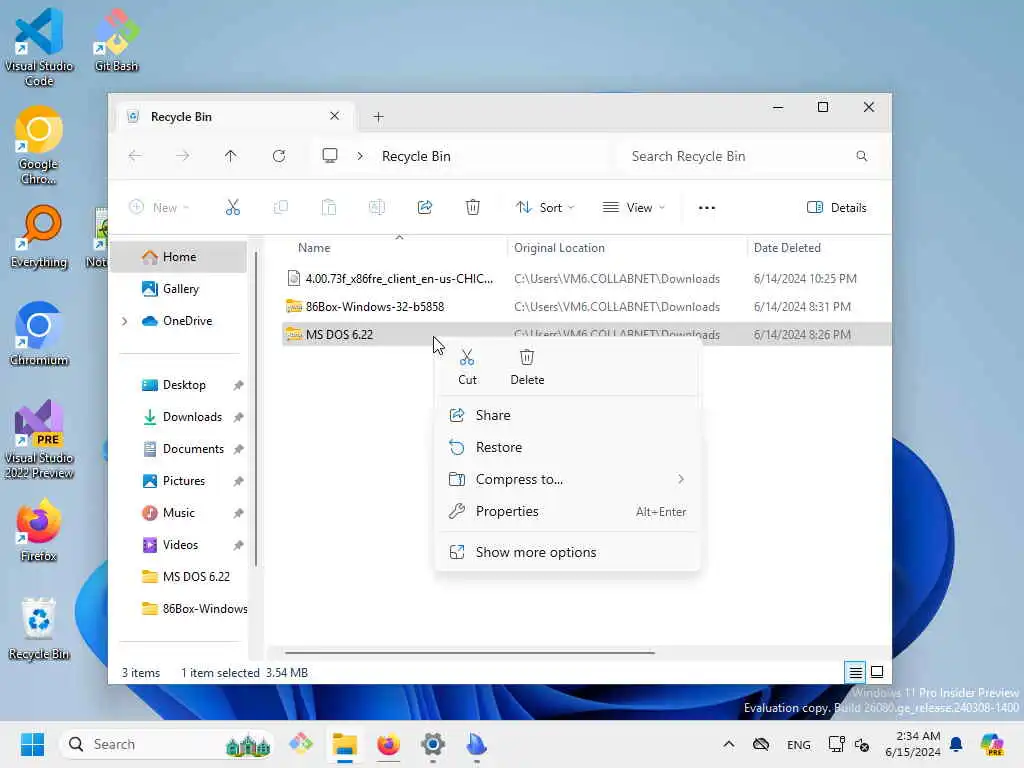Click the Recycle Bin tab
The width and height of the screenshot is (1024, 768).
pos(235,116)
